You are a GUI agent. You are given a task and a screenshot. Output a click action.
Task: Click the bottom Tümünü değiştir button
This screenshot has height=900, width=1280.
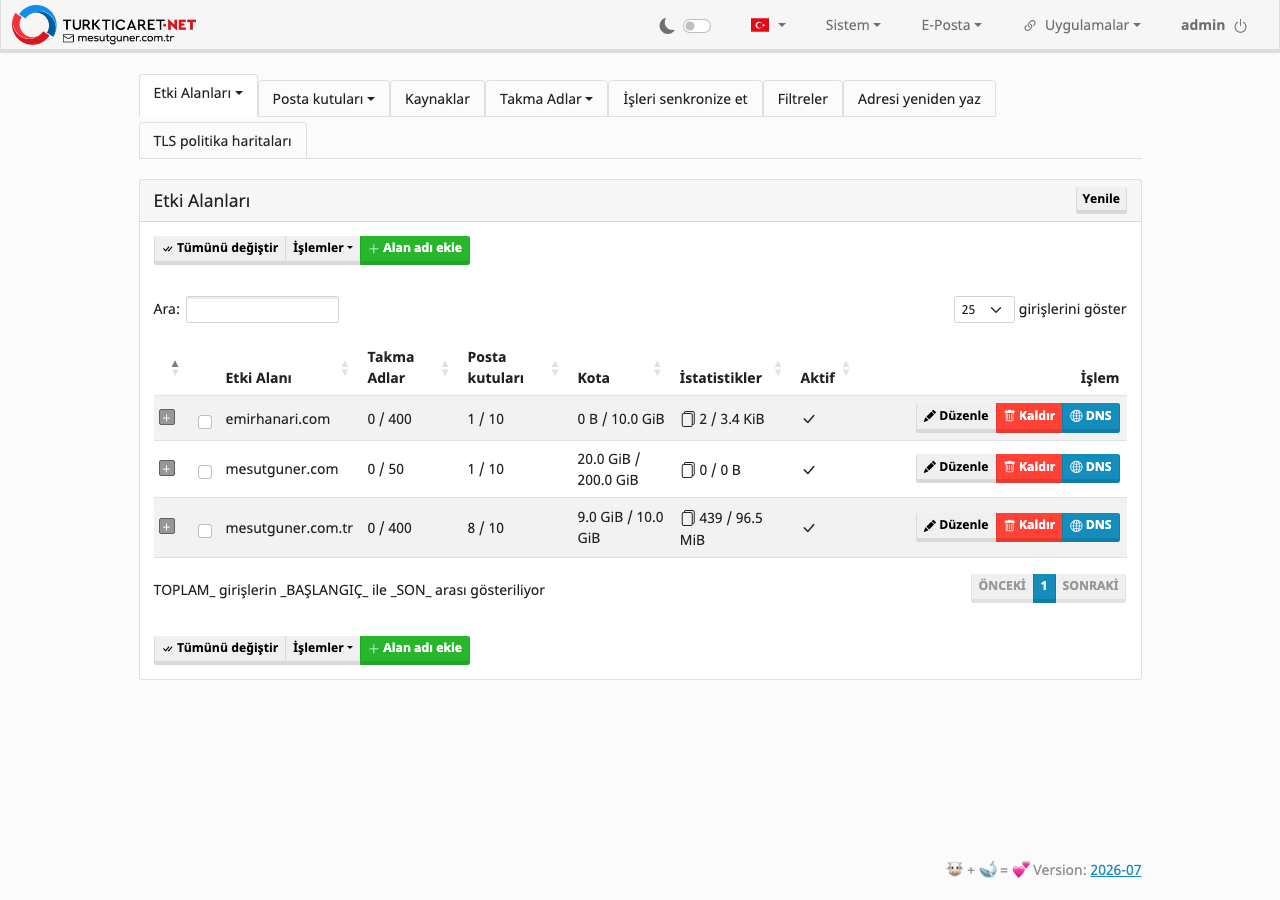tap(220, 649)
